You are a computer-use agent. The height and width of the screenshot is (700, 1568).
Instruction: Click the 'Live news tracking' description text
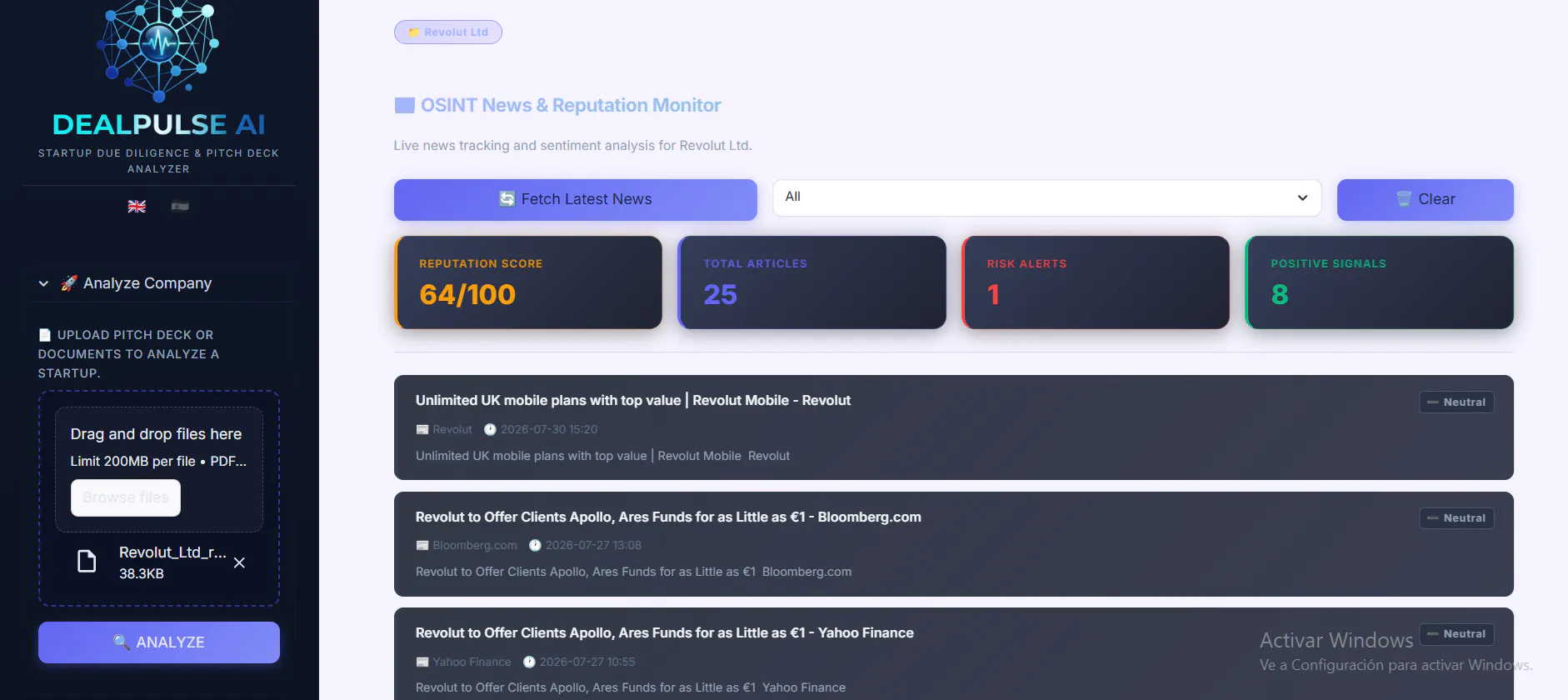[x=572, y=146]
